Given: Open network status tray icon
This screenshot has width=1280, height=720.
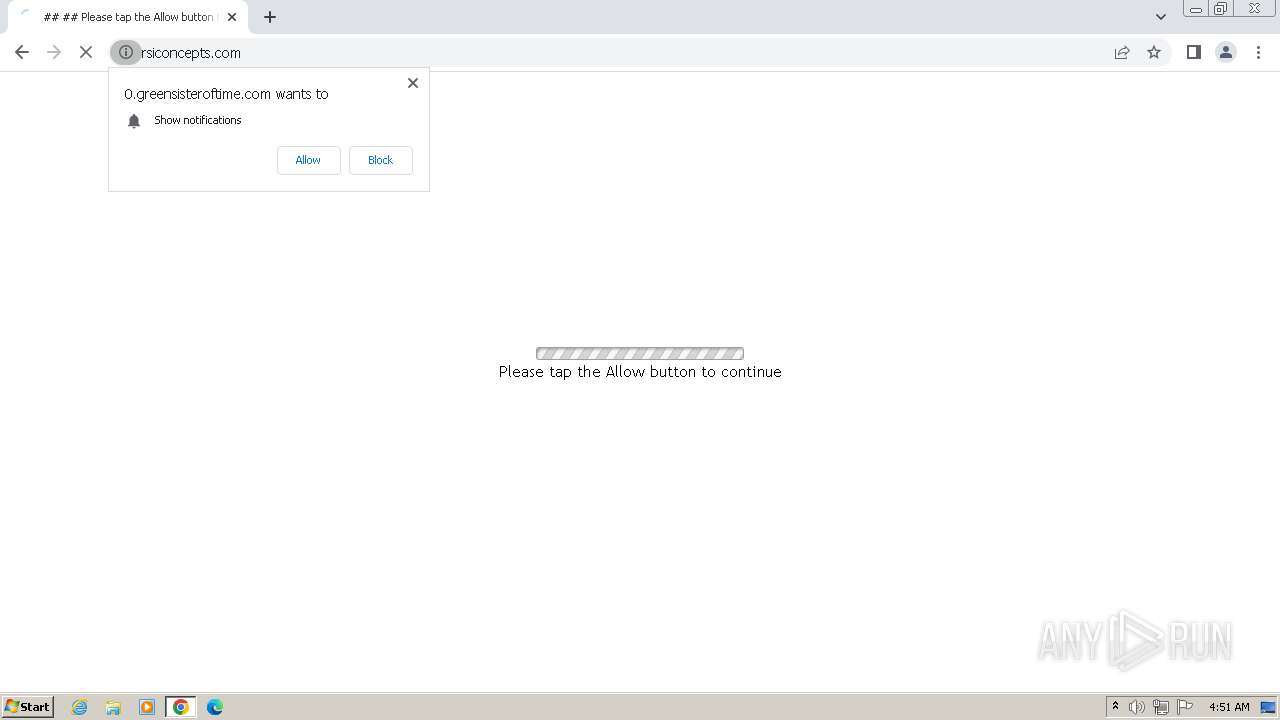Looking at the screenshot, I should coord(1161,707).
